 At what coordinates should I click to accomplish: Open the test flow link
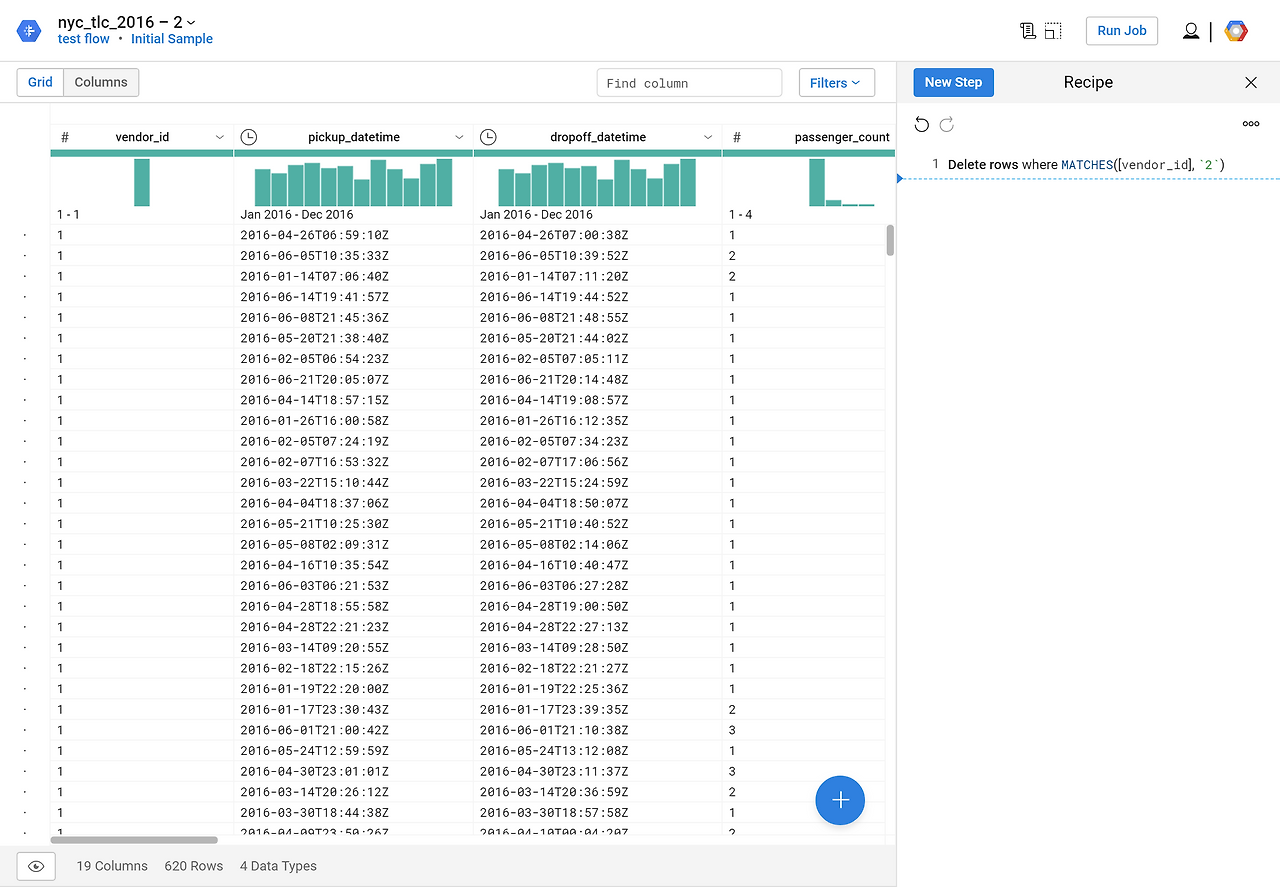(x=84, y=39)
